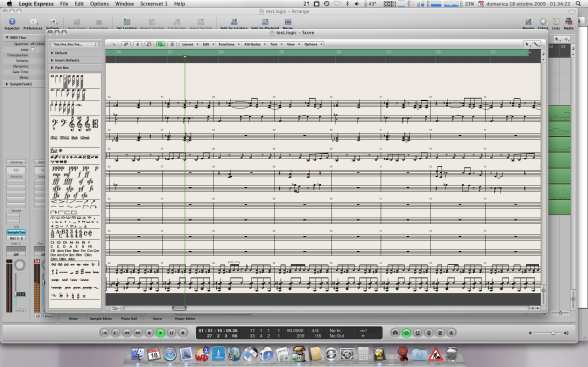Open the Help menu
The height and width of the screenshot is (367, 588).
click(180, 4)
